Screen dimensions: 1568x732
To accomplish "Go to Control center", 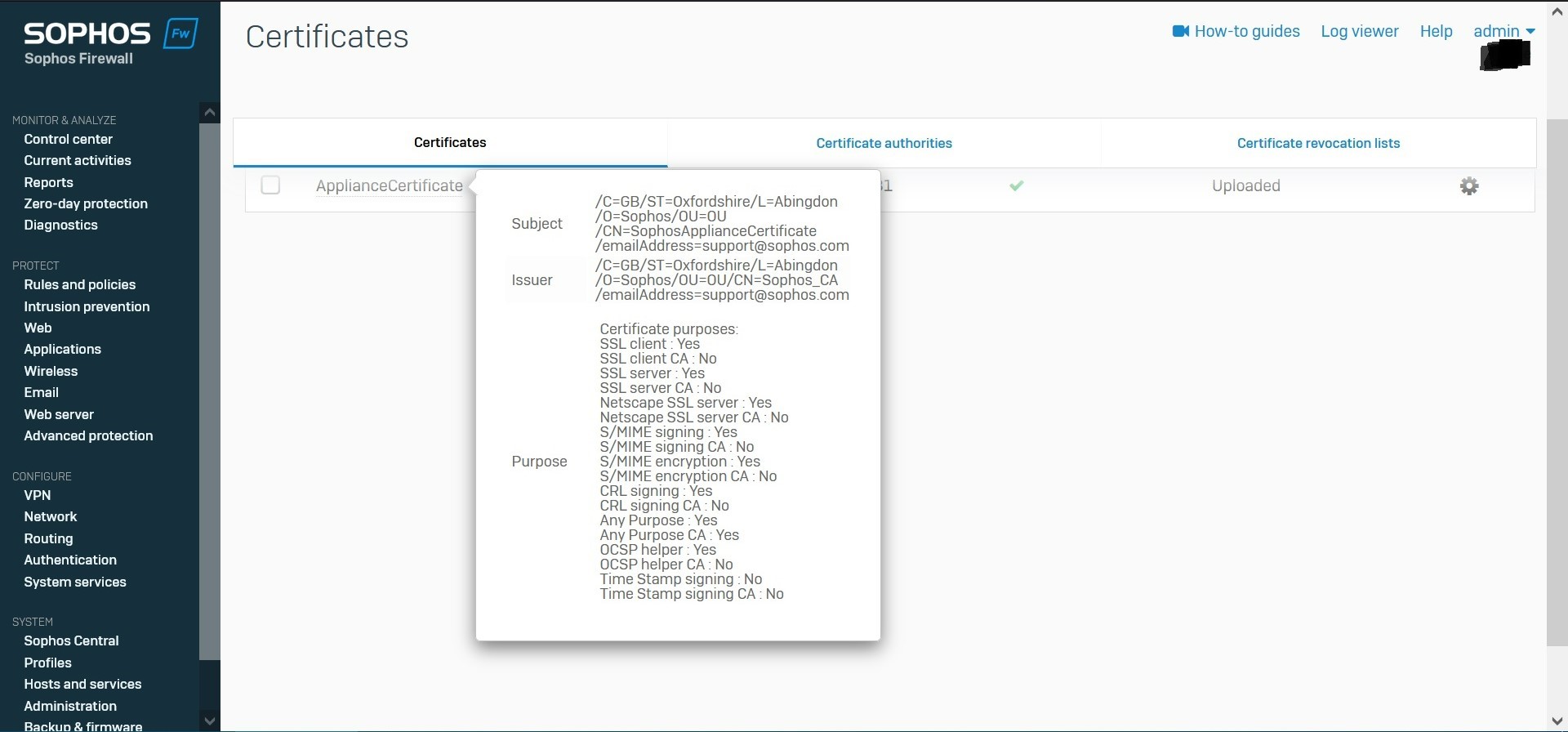I will tap(69, 139).
